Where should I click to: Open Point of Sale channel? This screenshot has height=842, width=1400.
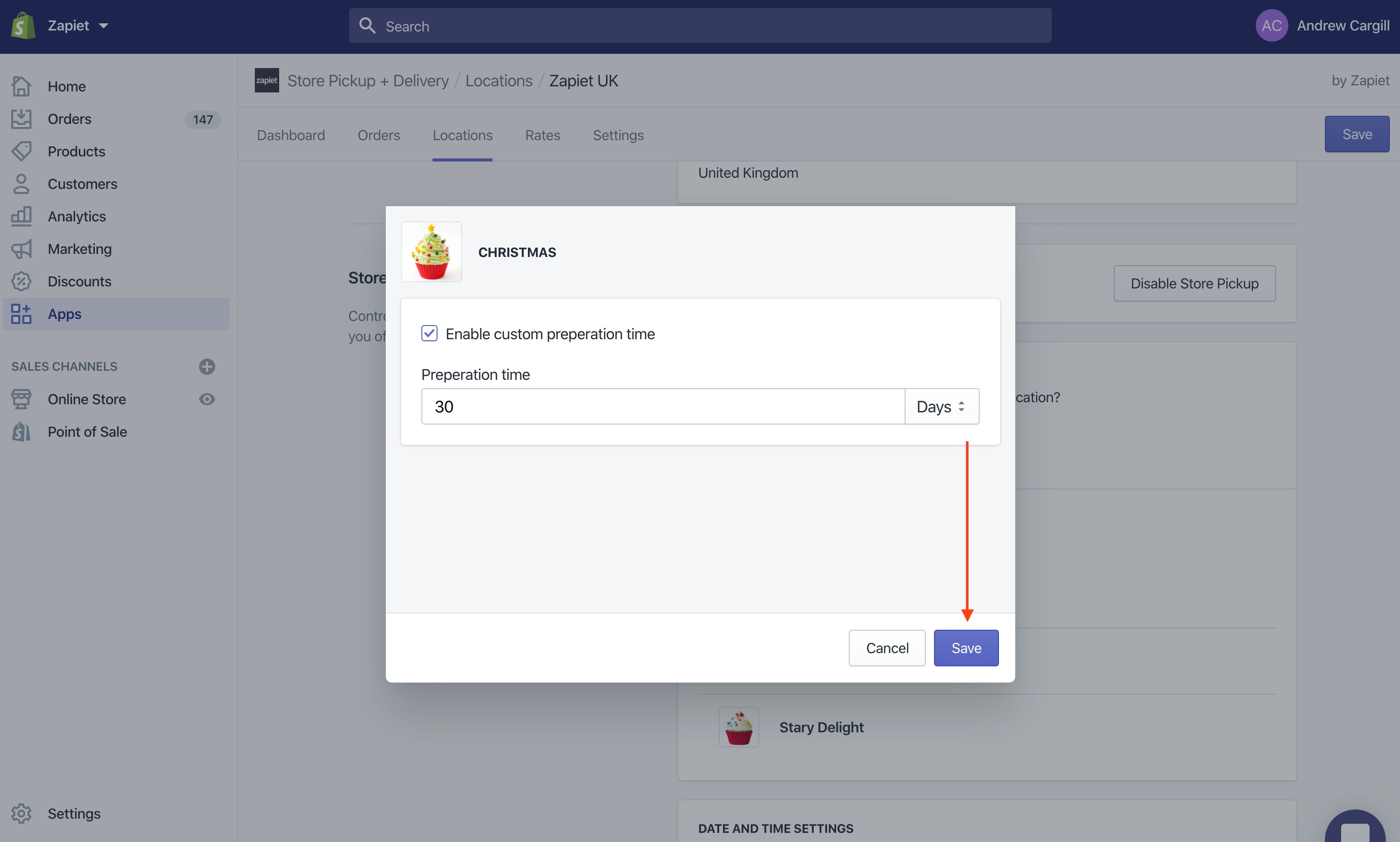87,431
